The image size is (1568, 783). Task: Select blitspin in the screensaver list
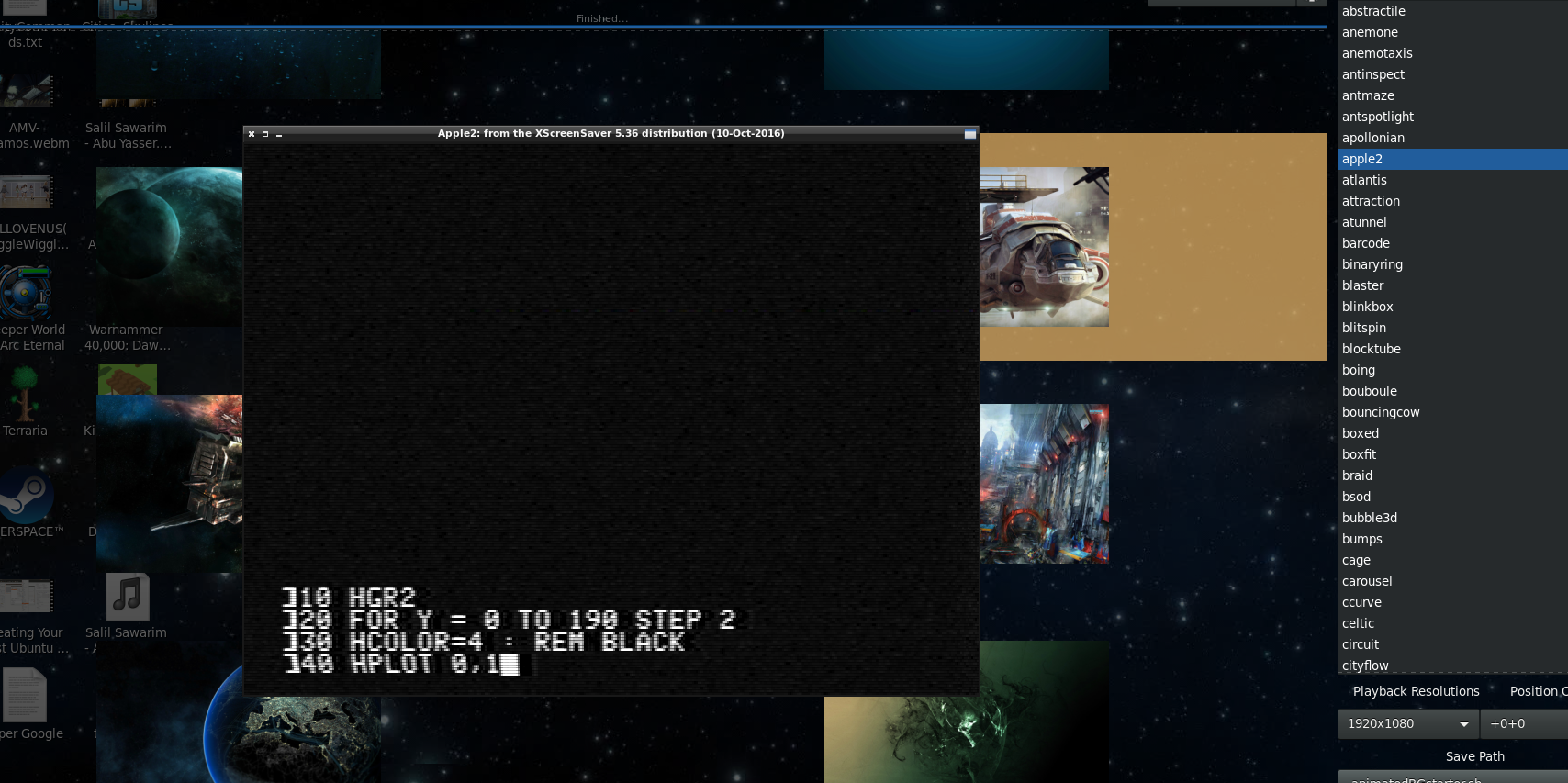tap(1452, 328)
